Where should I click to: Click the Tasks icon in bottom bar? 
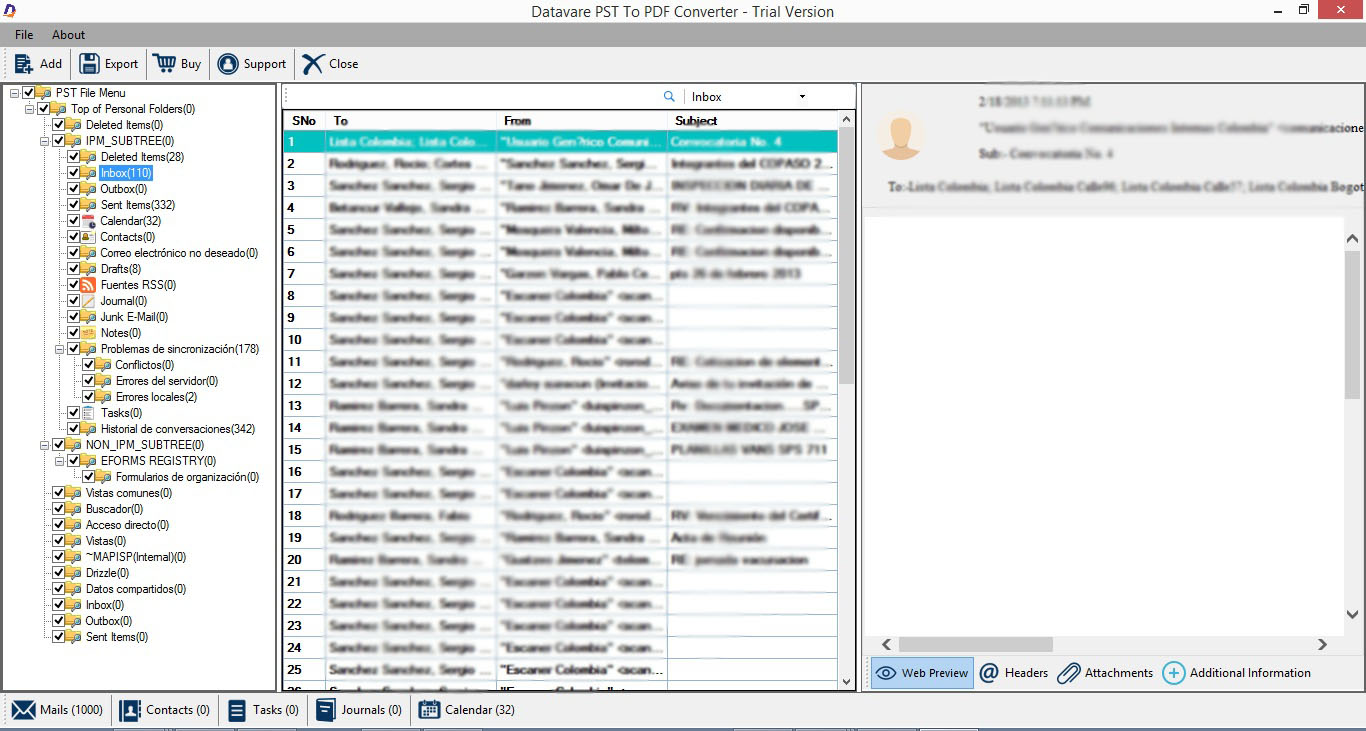click(237, 710)
